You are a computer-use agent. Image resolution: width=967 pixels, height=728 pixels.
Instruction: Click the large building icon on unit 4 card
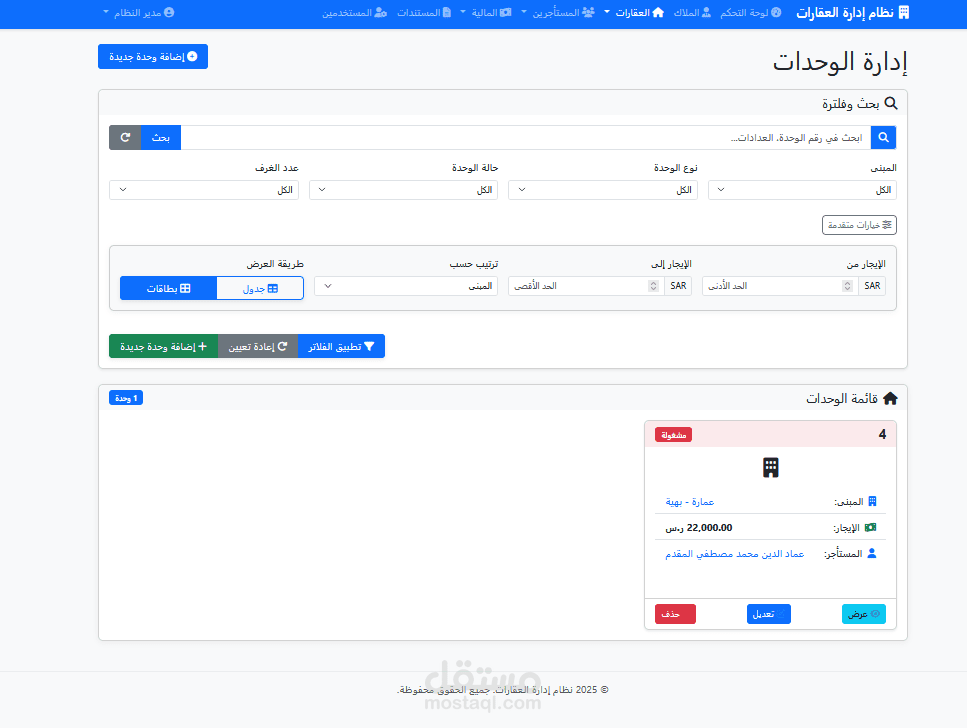770,468
